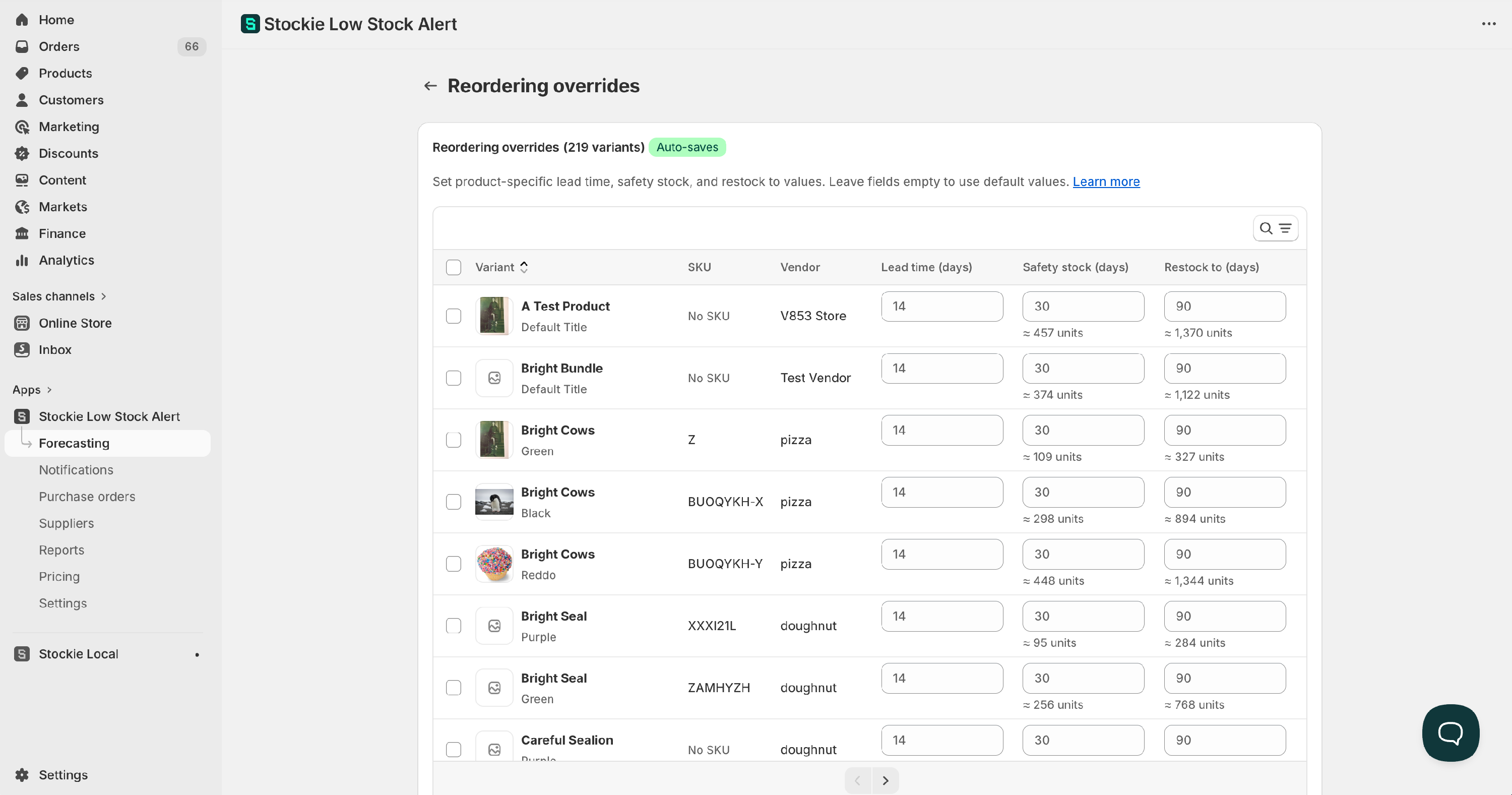Viewport: 1512px width, 795px height.
Task: Open the search and filter button
Action: (x=1275, y=228)
